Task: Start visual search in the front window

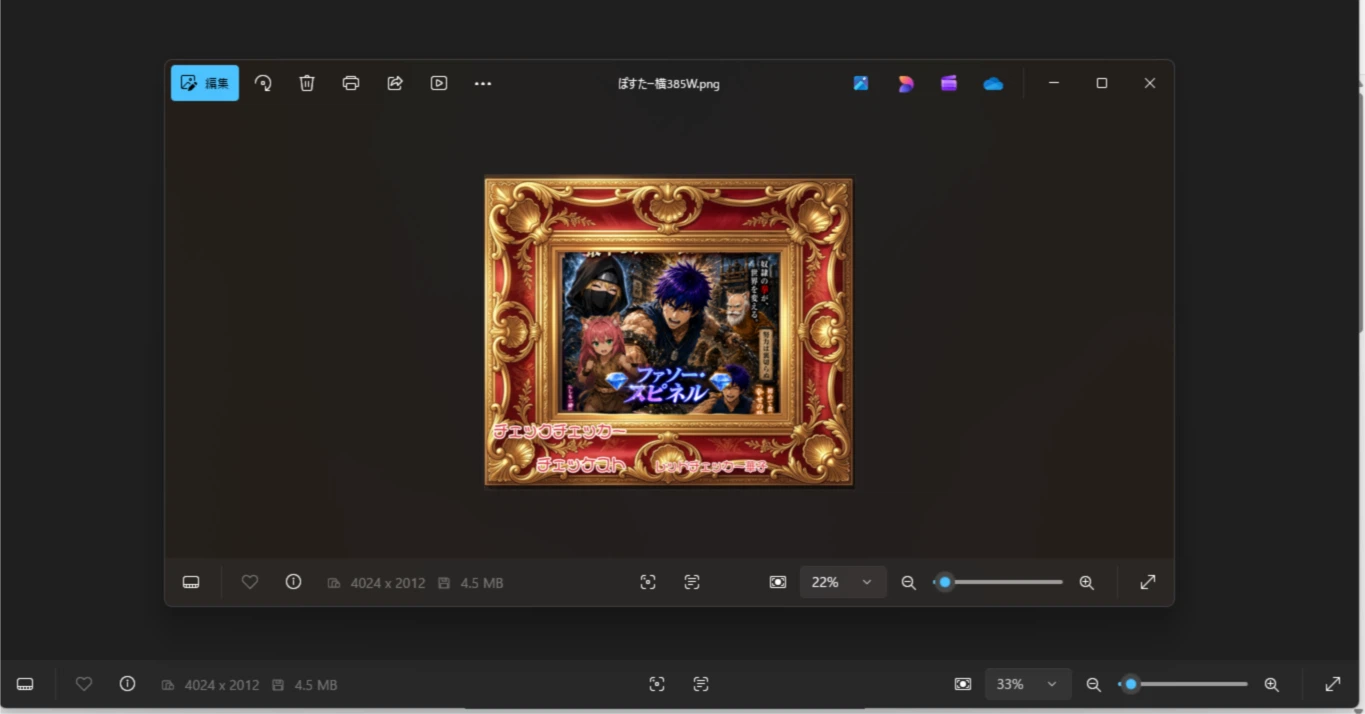Action: click(648, 582)
